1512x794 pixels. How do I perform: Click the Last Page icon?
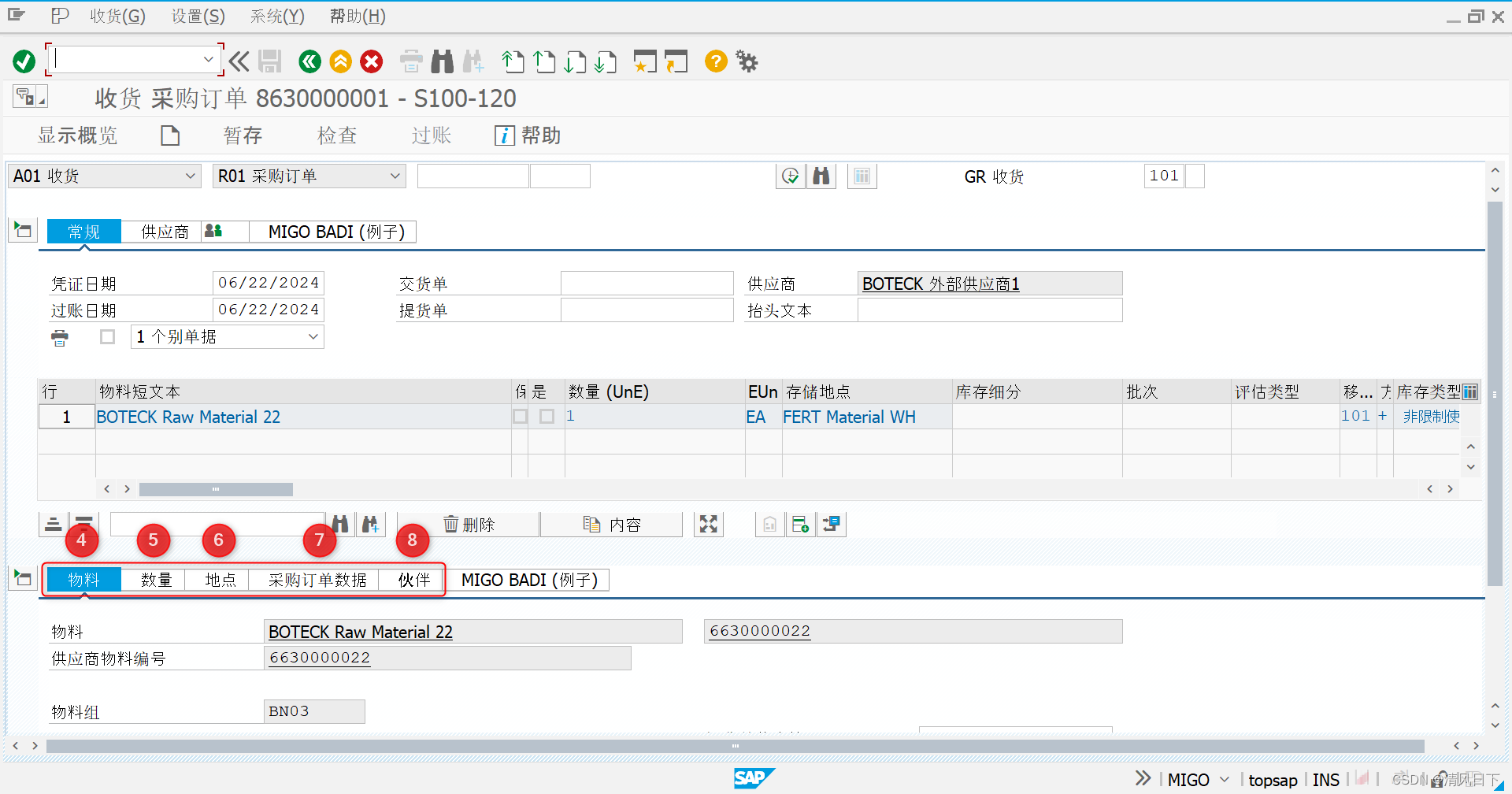606,61
